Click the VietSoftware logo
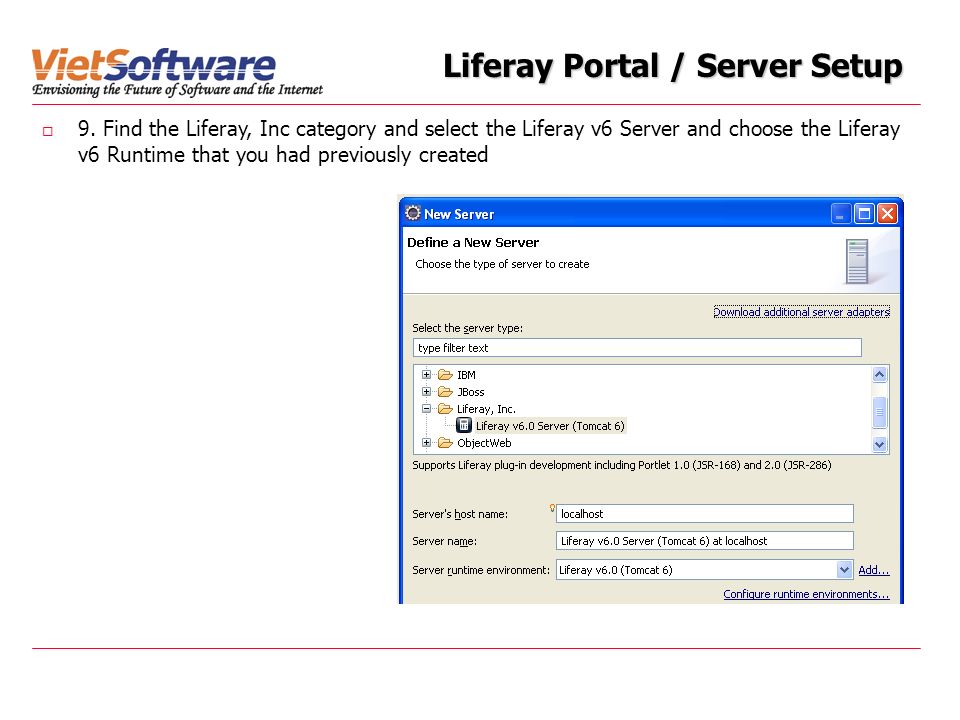The width and height of the screenshot is (960, 720). pyautogui.click(x=177, y=73)
